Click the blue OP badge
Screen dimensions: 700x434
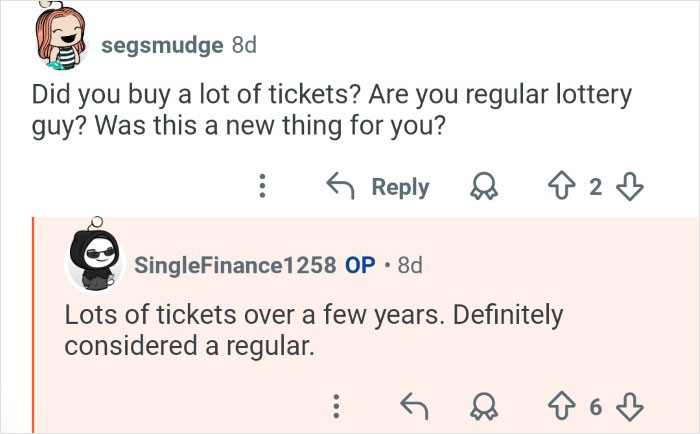pos(360,266)
